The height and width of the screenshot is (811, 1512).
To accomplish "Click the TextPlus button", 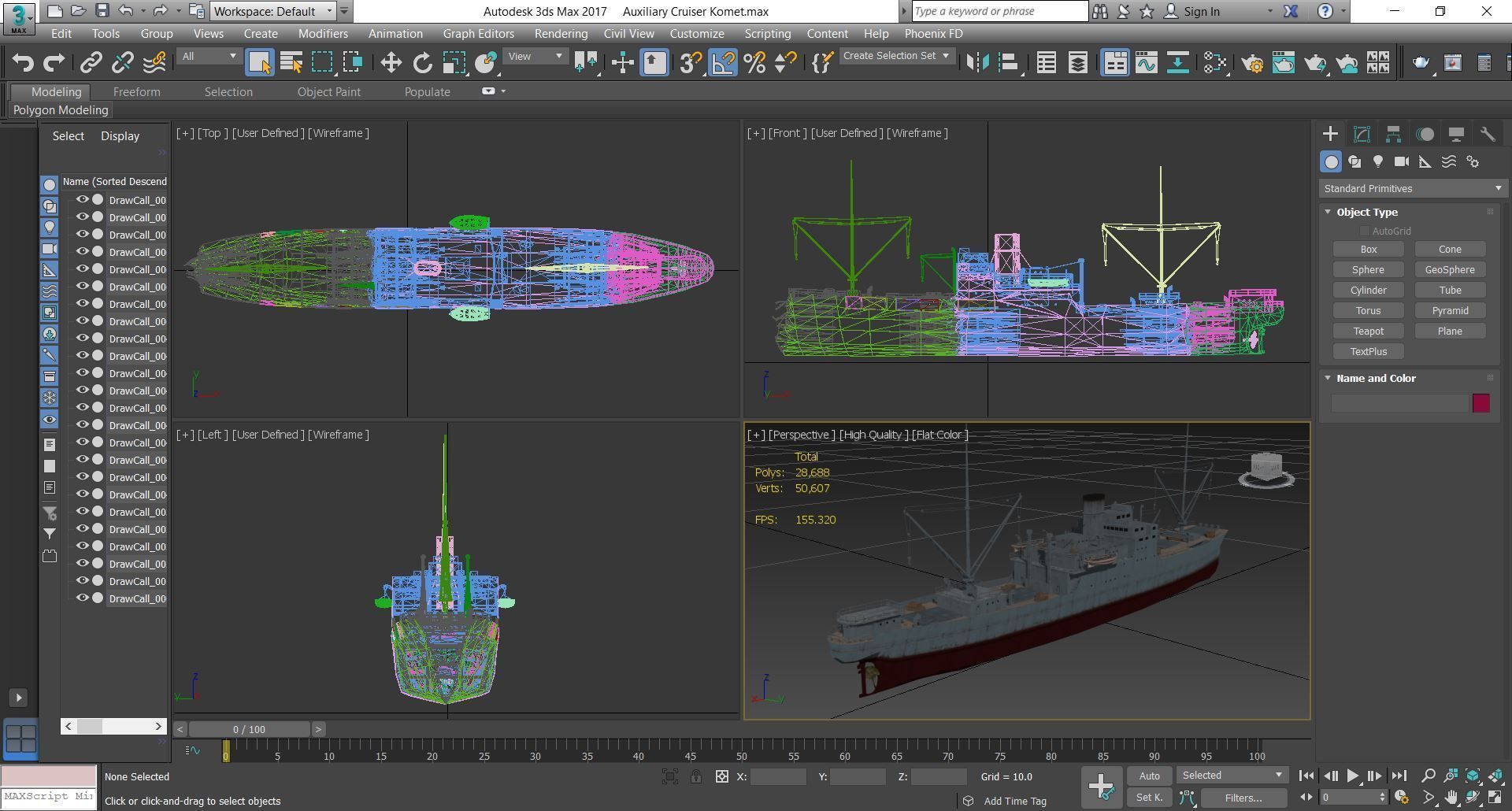I will pos(1368,351).
